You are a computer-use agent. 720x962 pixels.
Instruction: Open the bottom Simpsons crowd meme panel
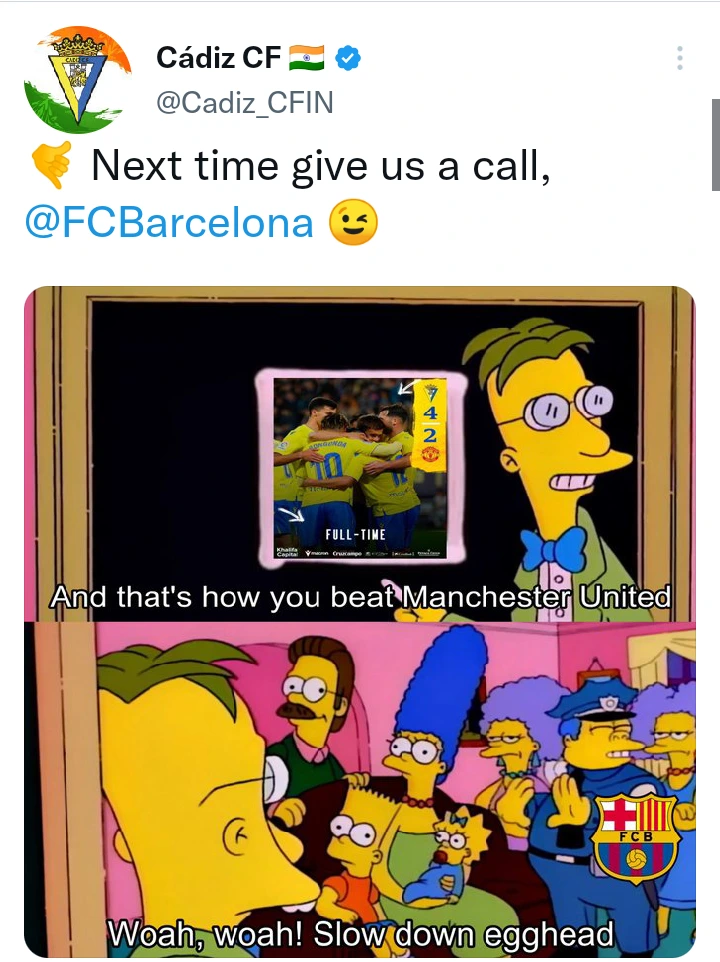point(360,790)
